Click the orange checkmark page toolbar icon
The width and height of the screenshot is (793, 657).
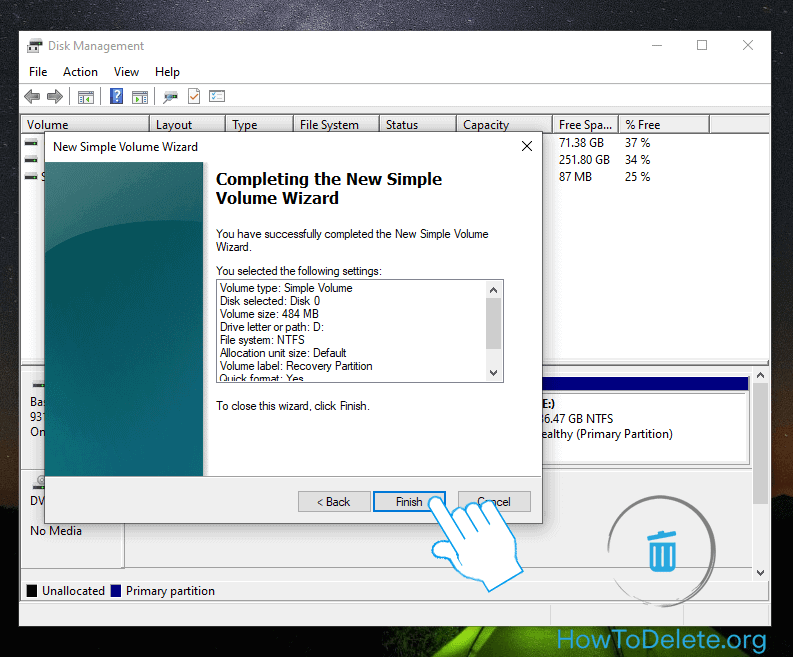194,97
